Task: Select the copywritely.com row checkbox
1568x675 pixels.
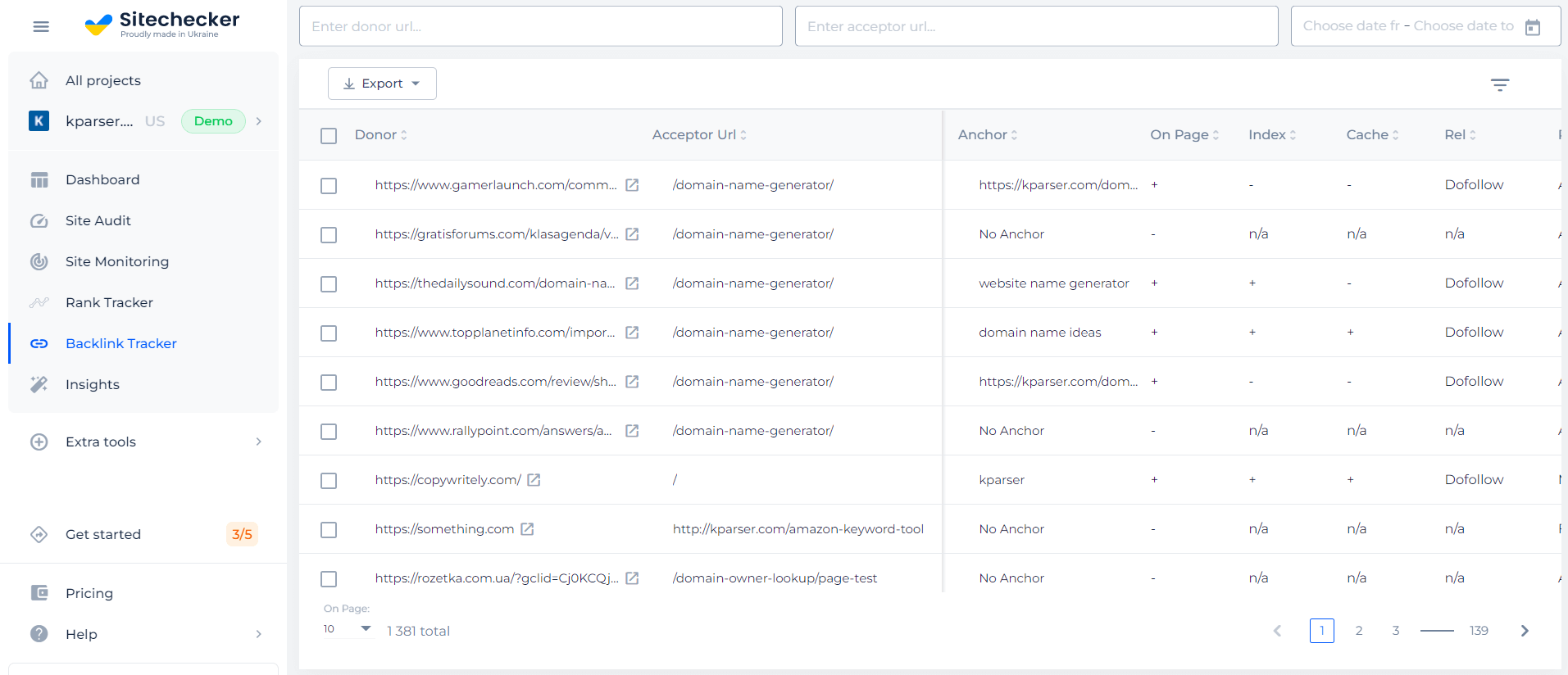Action: 329,481
